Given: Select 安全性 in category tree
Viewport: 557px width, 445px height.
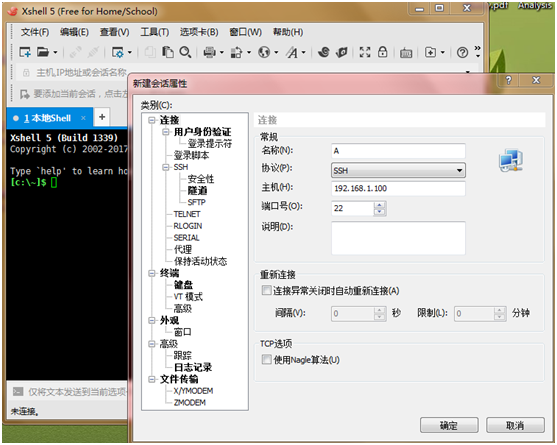Looking at the screenshot, I should 201,179.
